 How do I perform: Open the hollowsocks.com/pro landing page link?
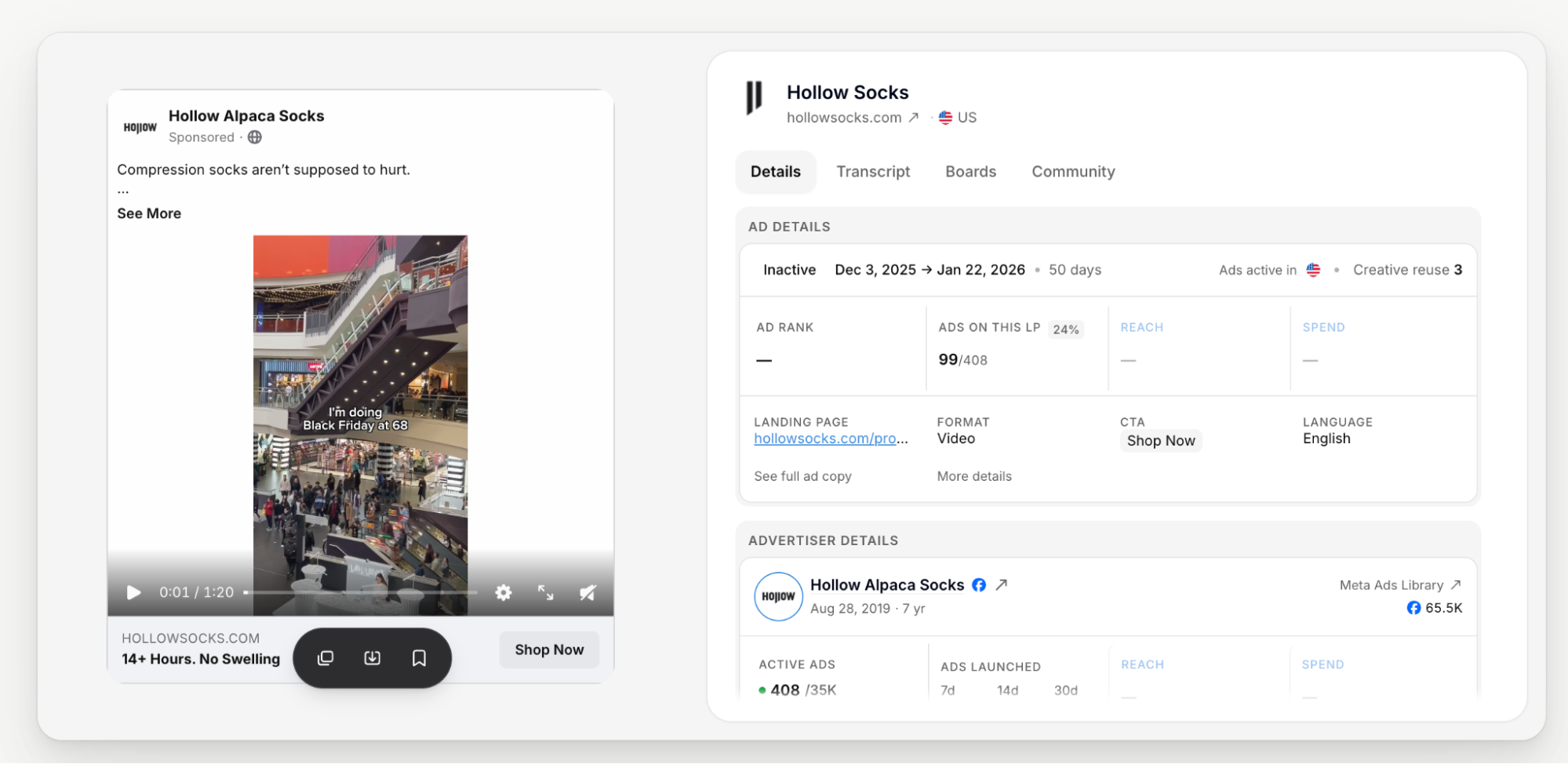[831, 438]
